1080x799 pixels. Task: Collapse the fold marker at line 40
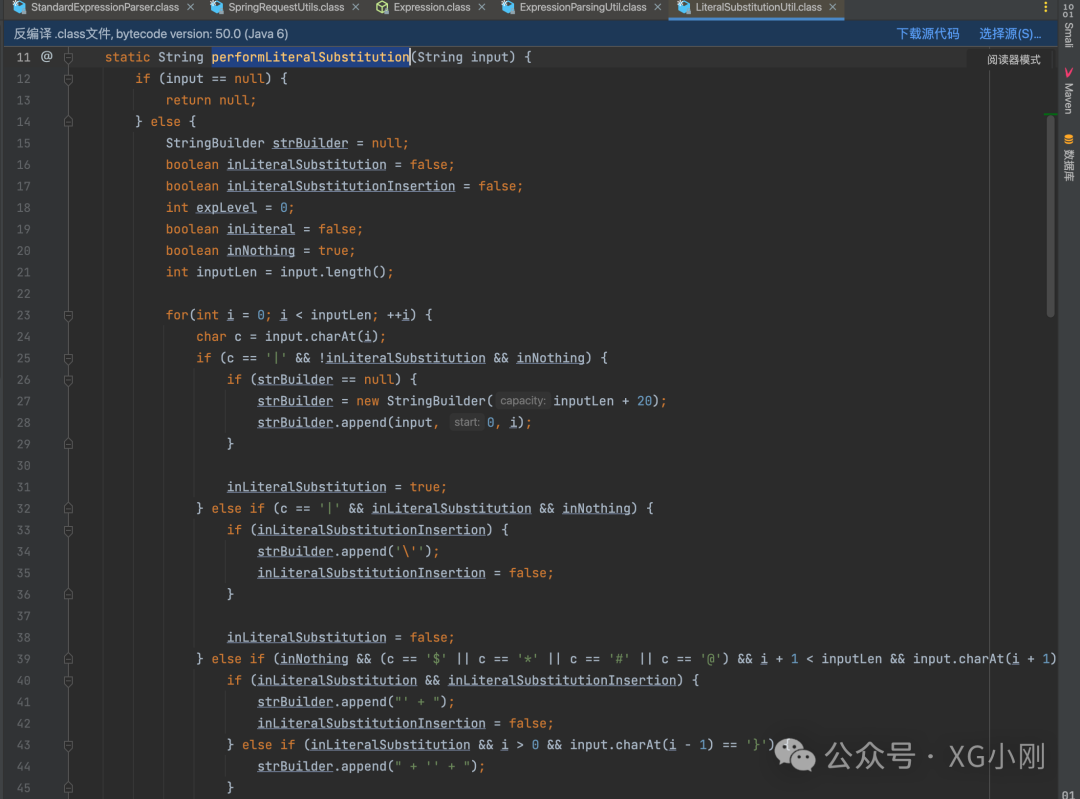point(68,681)
